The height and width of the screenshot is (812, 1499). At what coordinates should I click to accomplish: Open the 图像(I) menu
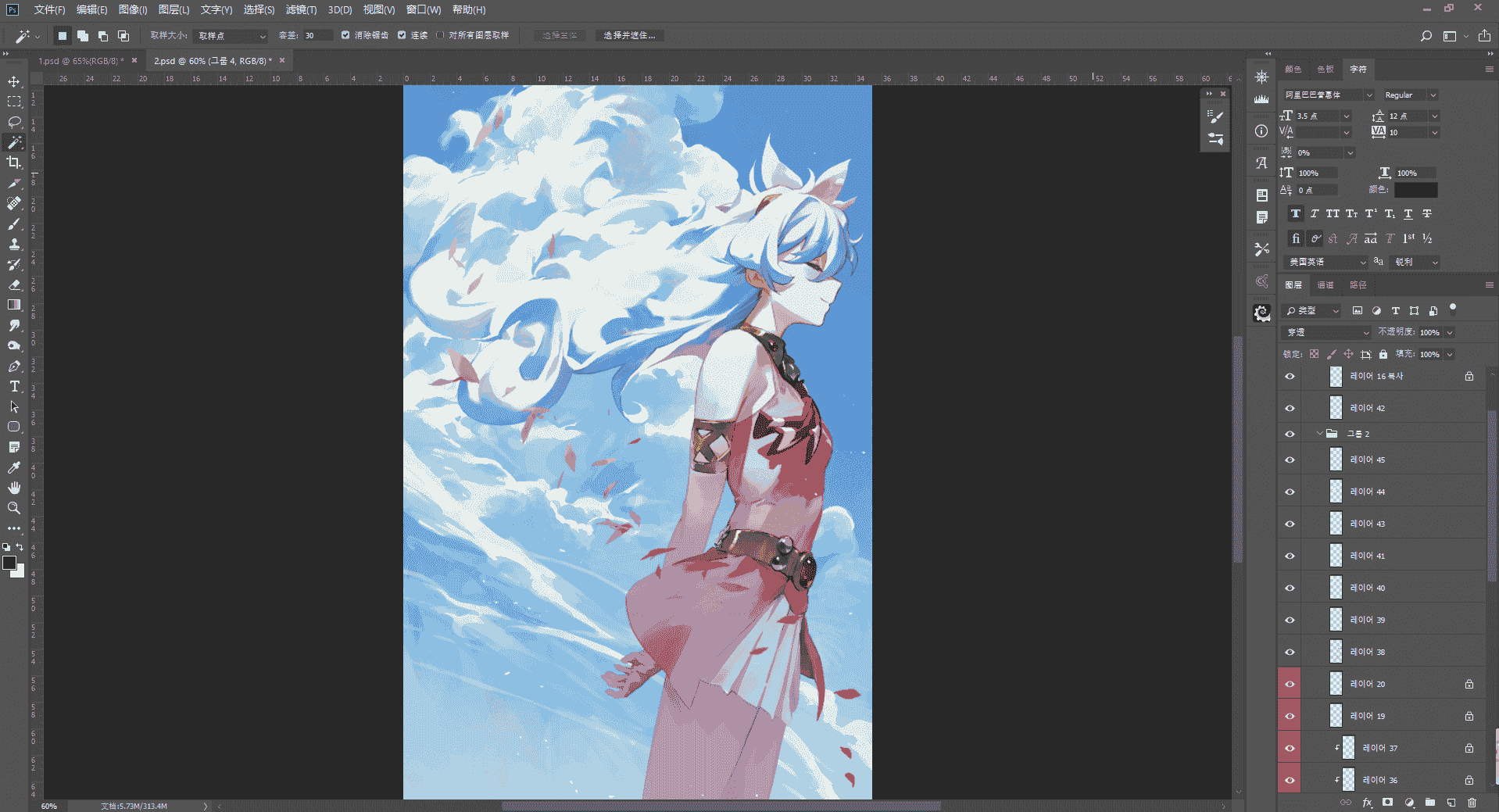click(133, 10)
